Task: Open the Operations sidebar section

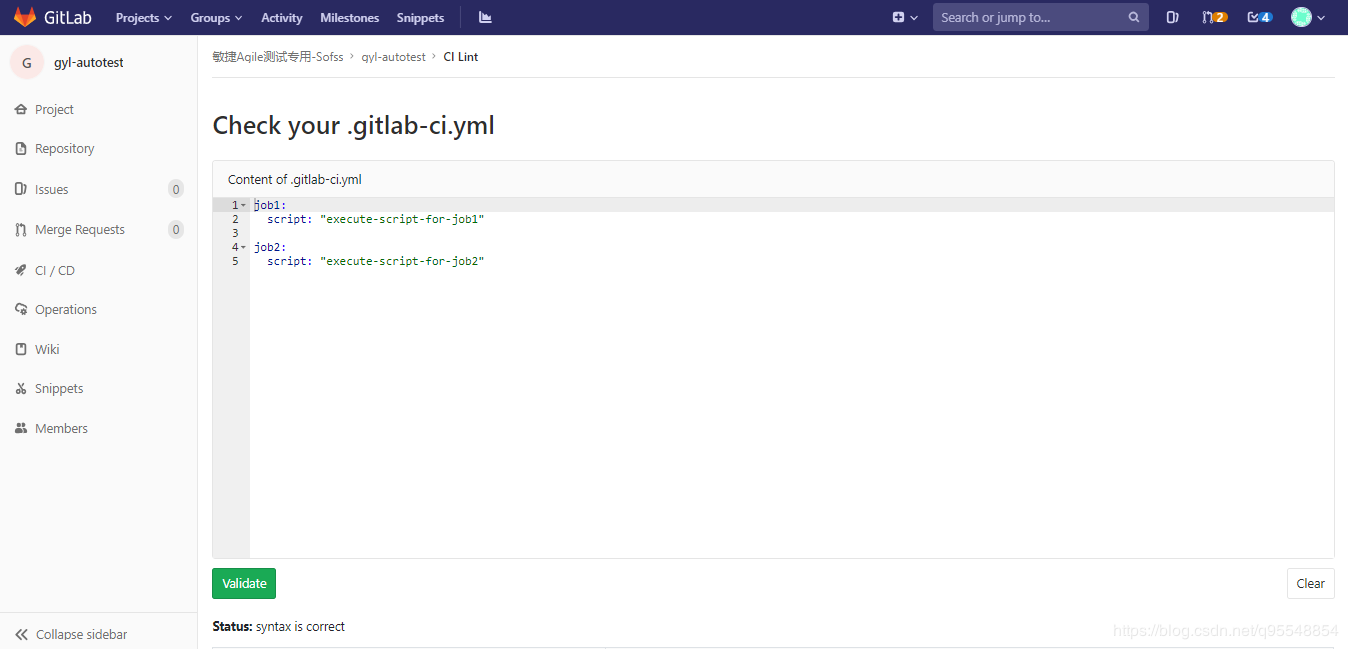Action: pyautogui.click(x=64, y=309)
